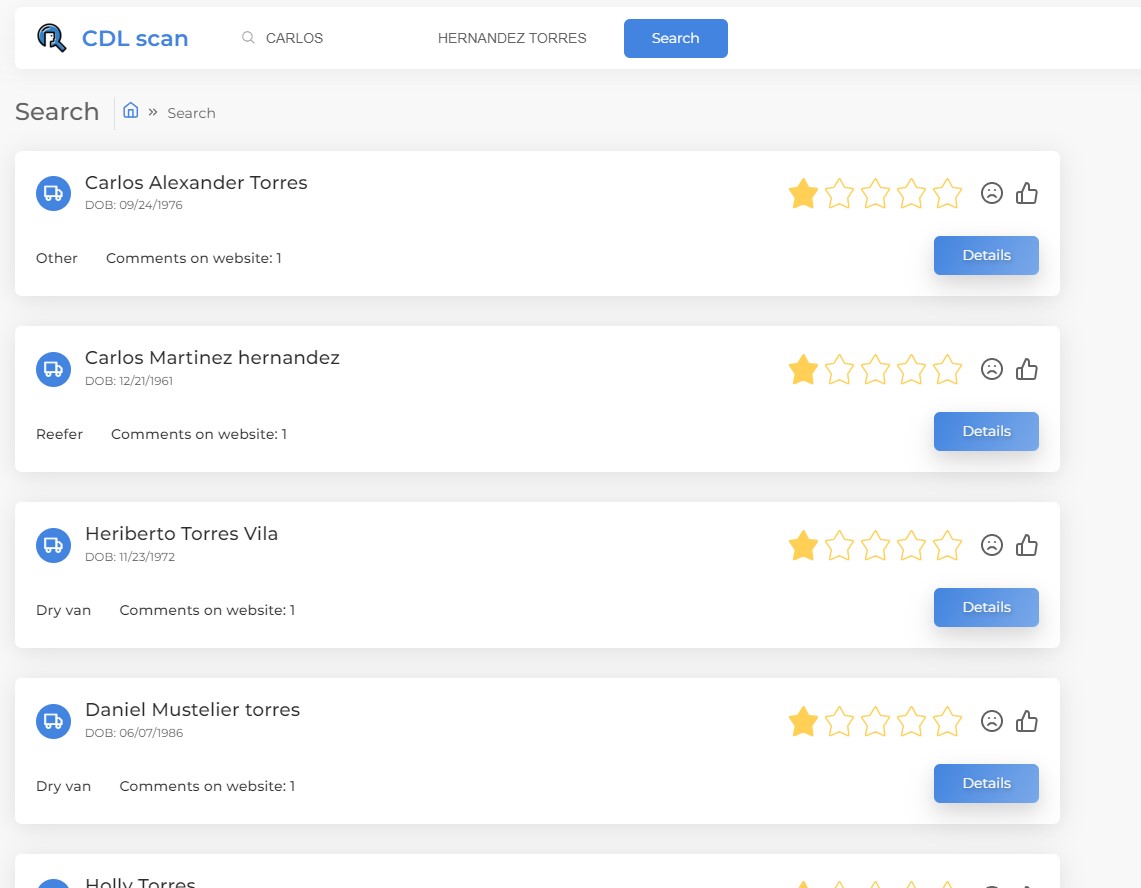This screenshot has height=888, width=1141.
Task: Click truck icon for Carlos Alexander Torres
Action: 53,194
